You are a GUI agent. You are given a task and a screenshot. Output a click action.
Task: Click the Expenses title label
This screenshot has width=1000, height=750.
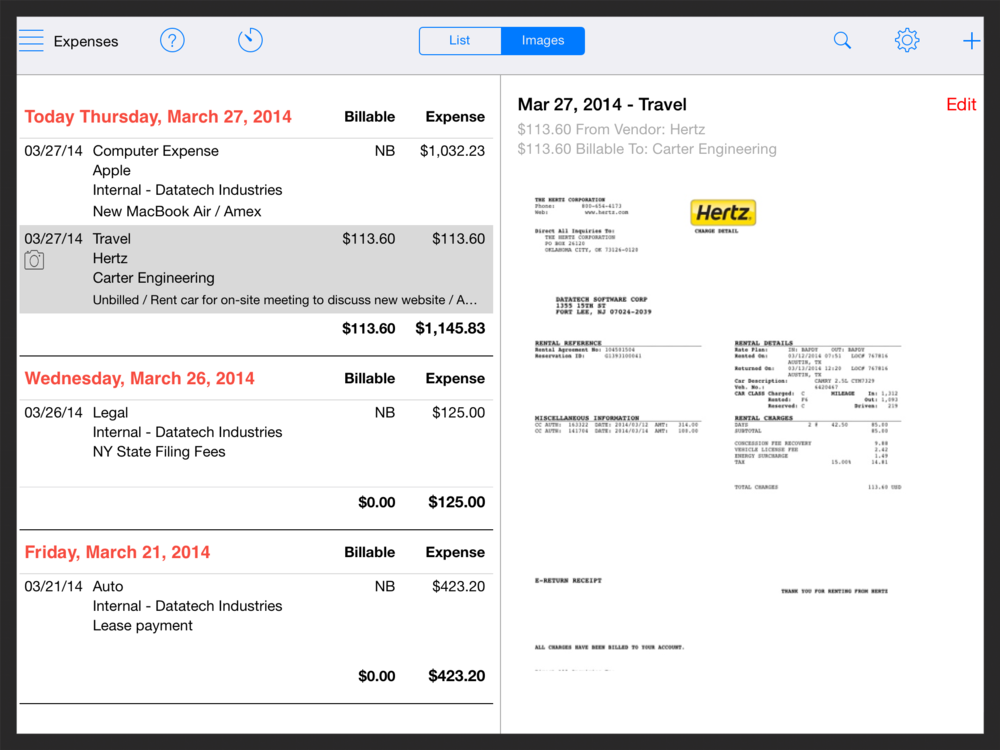pos(86,41)
